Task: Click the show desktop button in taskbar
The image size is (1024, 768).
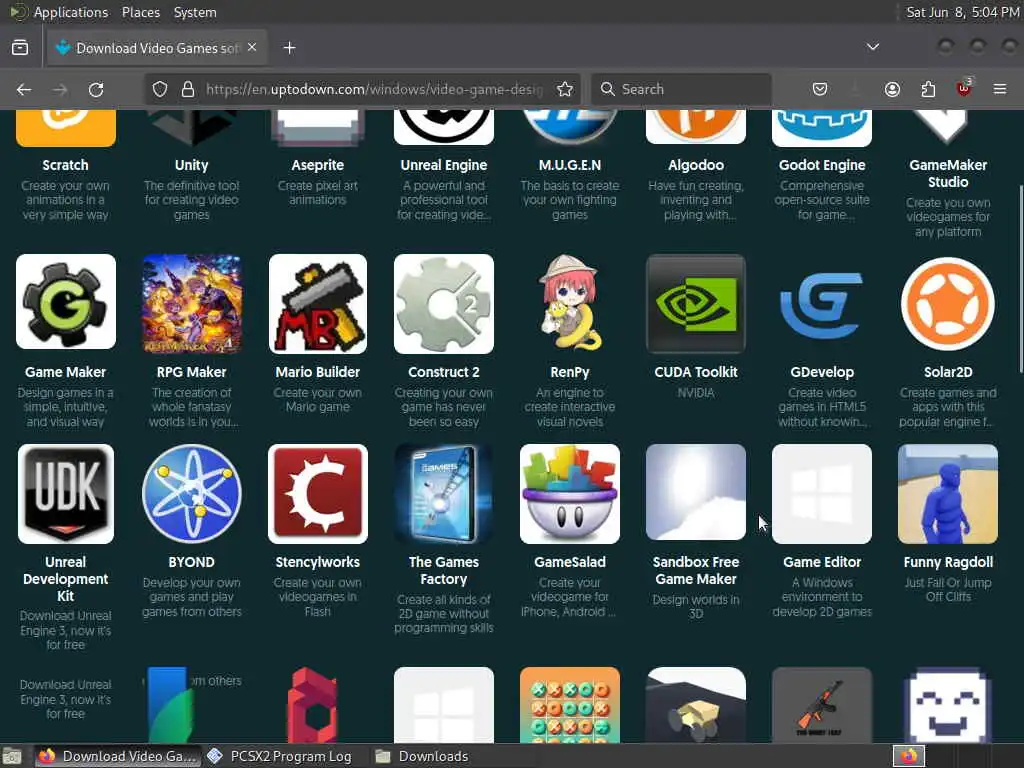Action: point(12,756)
